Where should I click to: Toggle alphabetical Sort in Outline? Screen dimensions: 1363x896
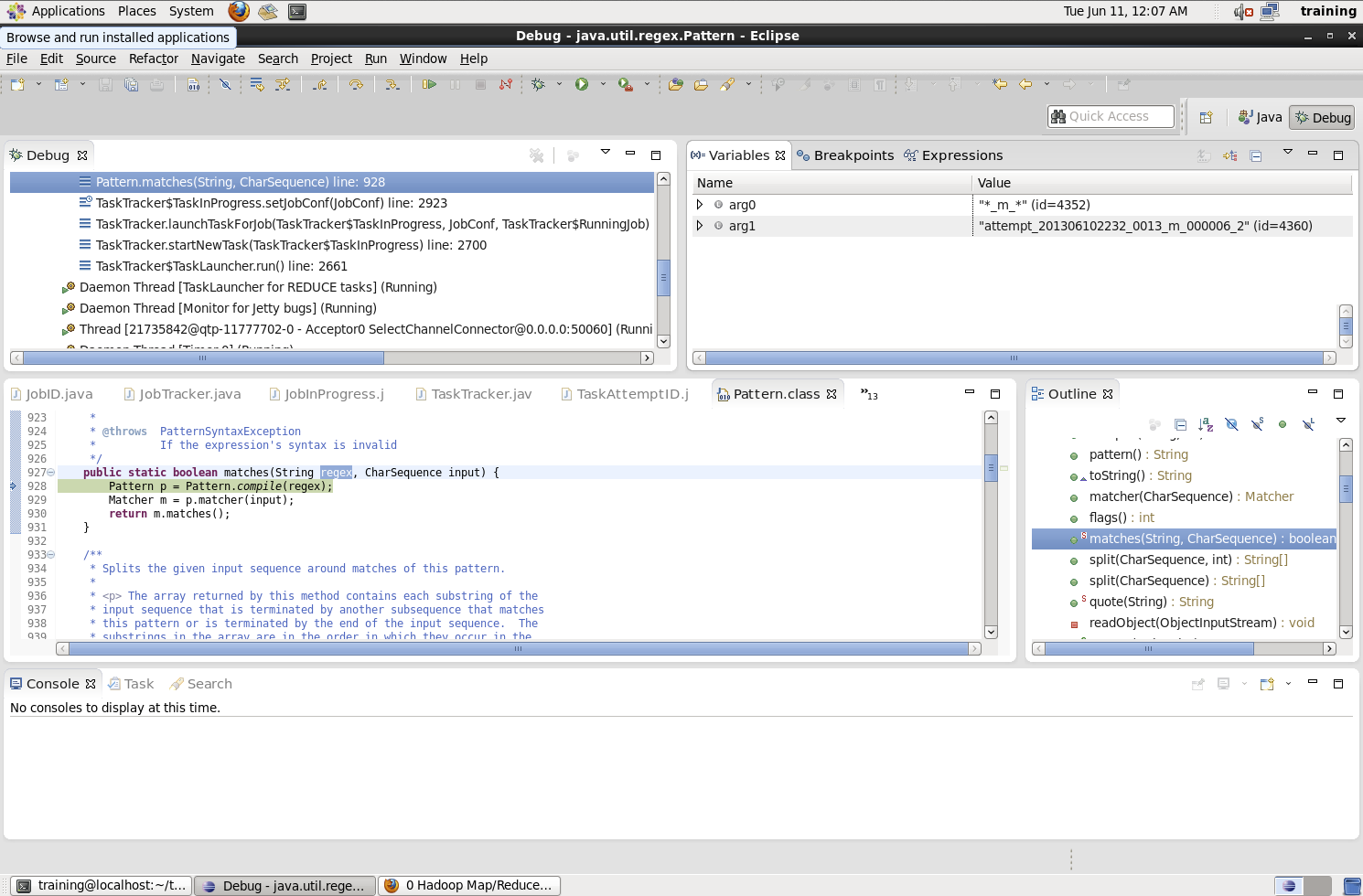tap(1206, 424)
